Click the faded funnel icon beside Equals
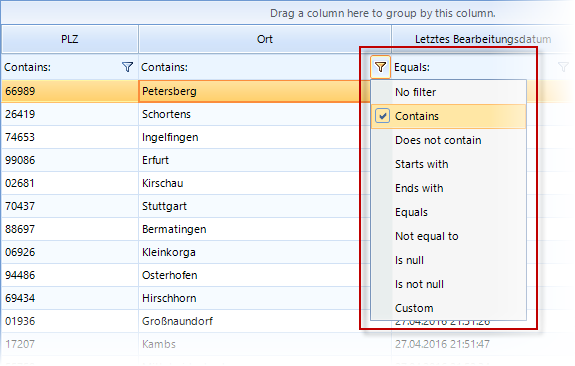The width and height of the screenshot is (575, 366). coord(563,67)
